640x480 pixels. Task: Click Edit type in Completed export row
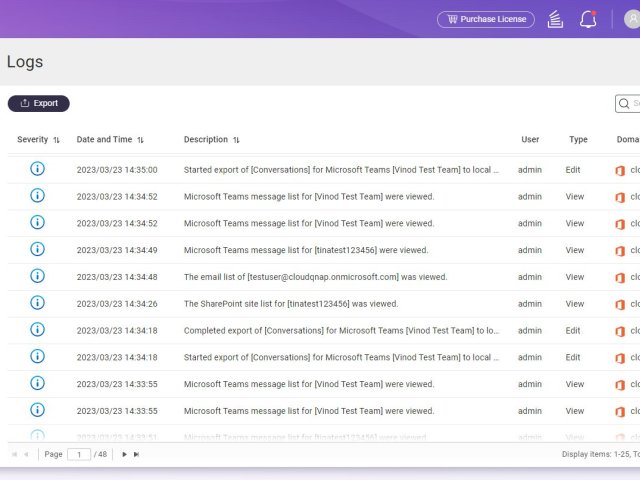coord(573,331)
